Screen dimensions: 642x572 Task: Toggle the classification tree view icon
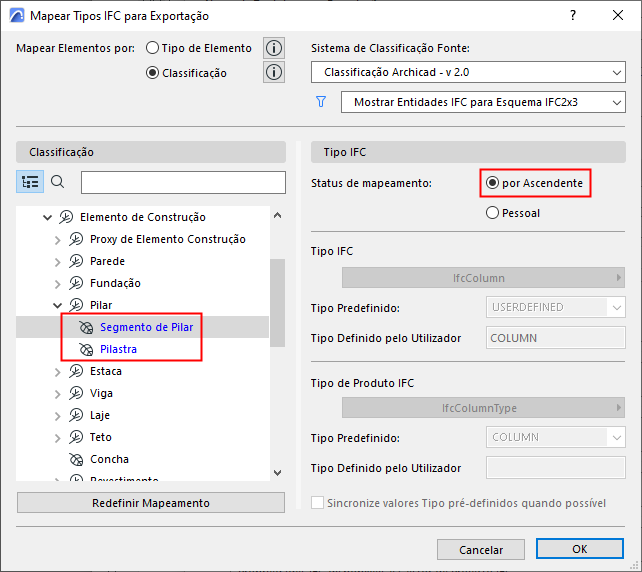pos(30,182)
